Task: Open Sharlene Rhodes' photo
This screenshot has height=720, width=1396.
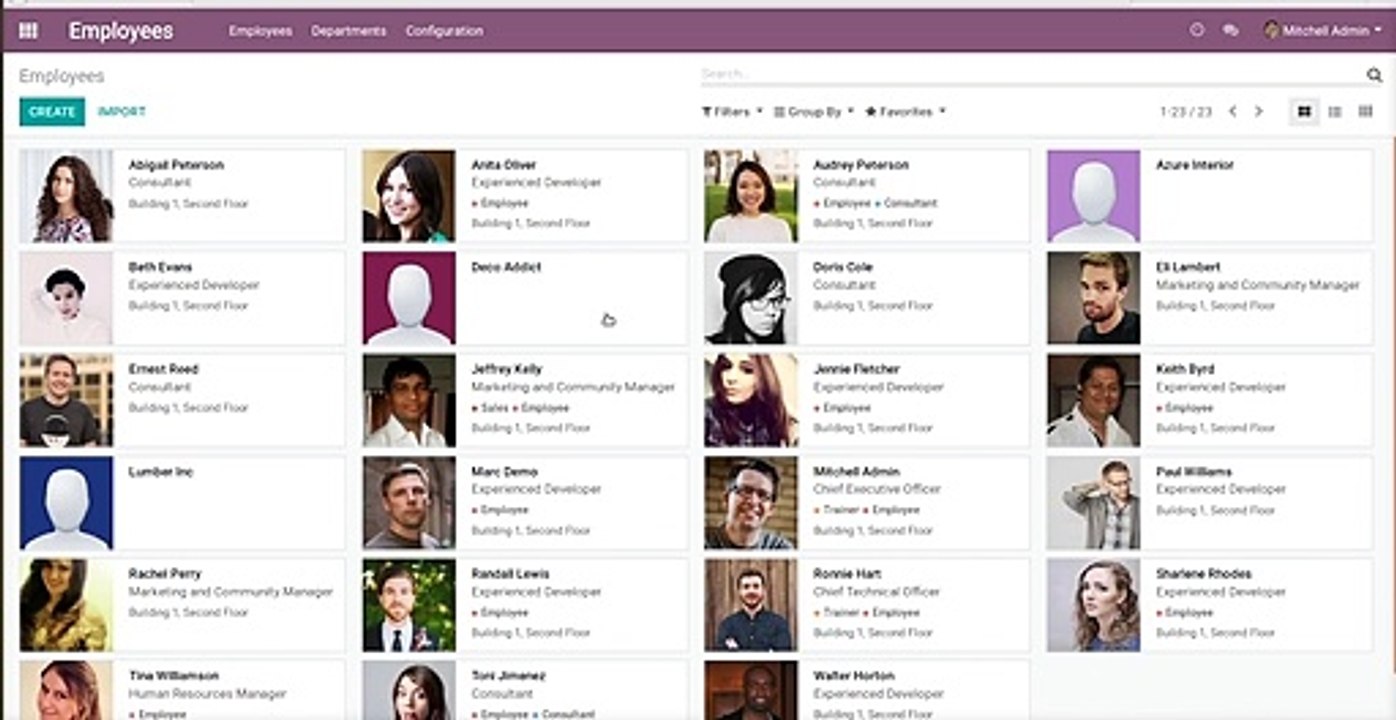Action: (x=1094, y=605)
